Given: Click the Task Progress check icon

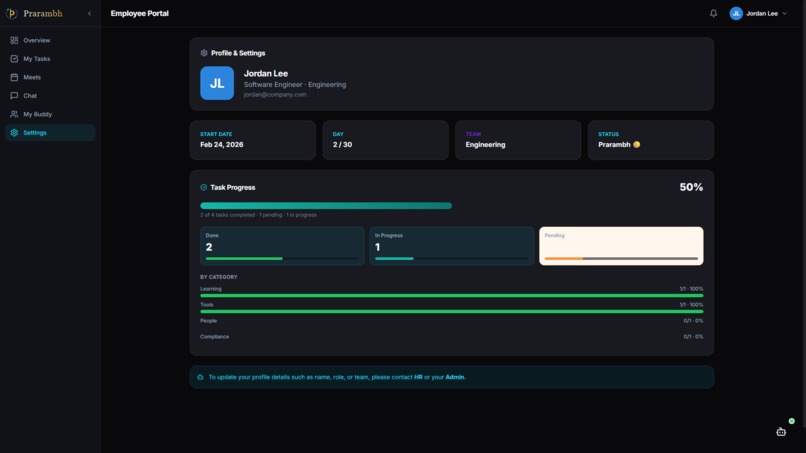Looking at the screenshot, I should coord(204,187).
